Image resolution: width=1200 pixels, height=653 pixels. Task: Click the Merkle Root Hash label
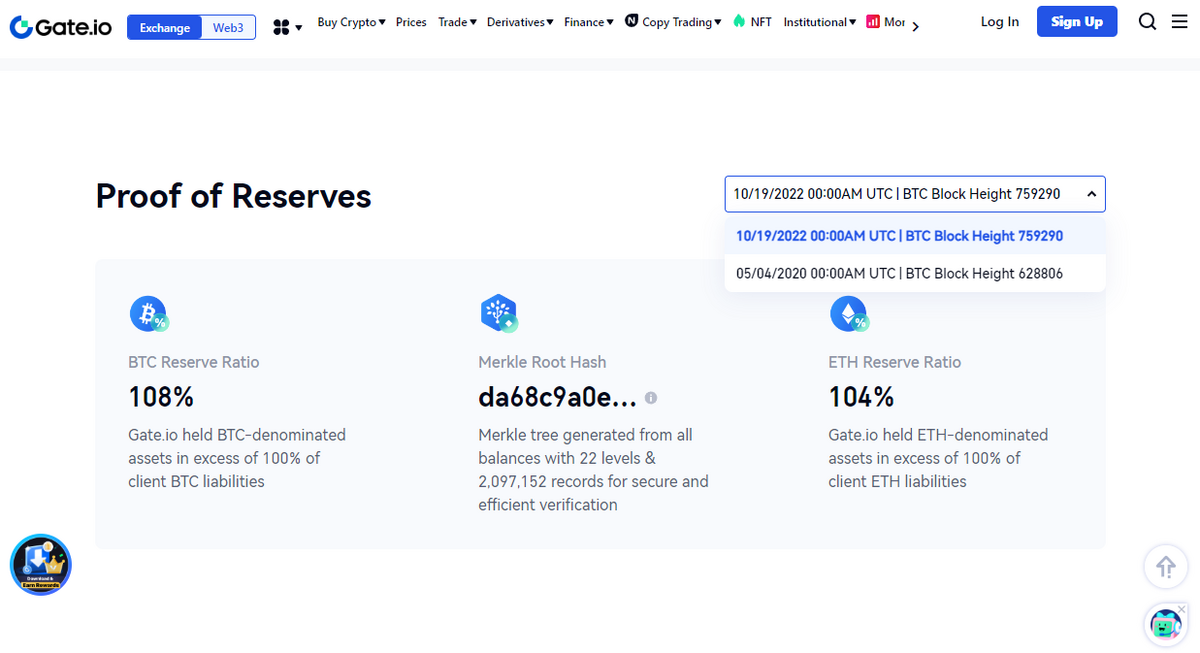(x=542, y=362)
